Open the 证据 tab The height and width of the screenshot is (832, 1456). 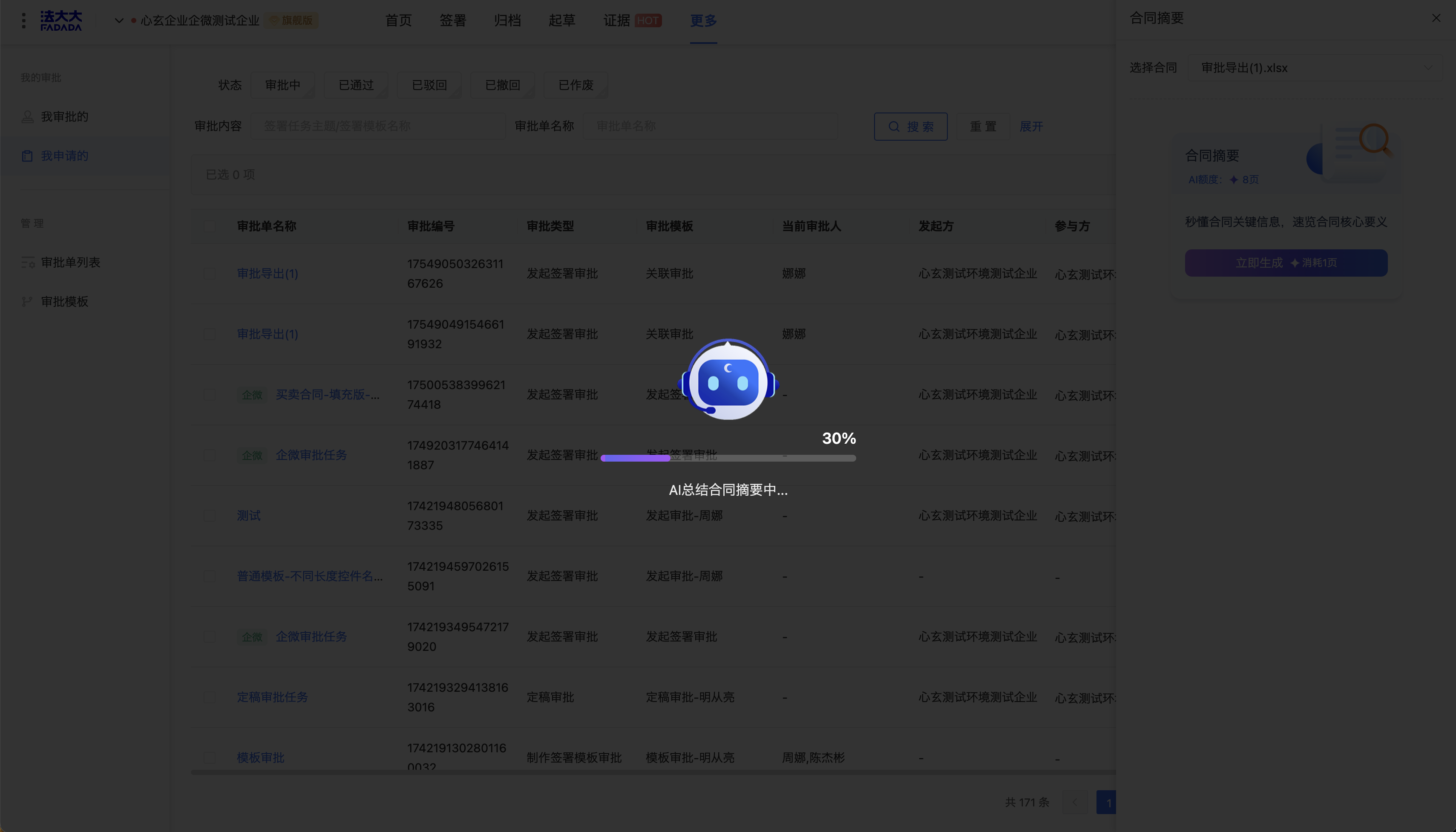[616, 20]
